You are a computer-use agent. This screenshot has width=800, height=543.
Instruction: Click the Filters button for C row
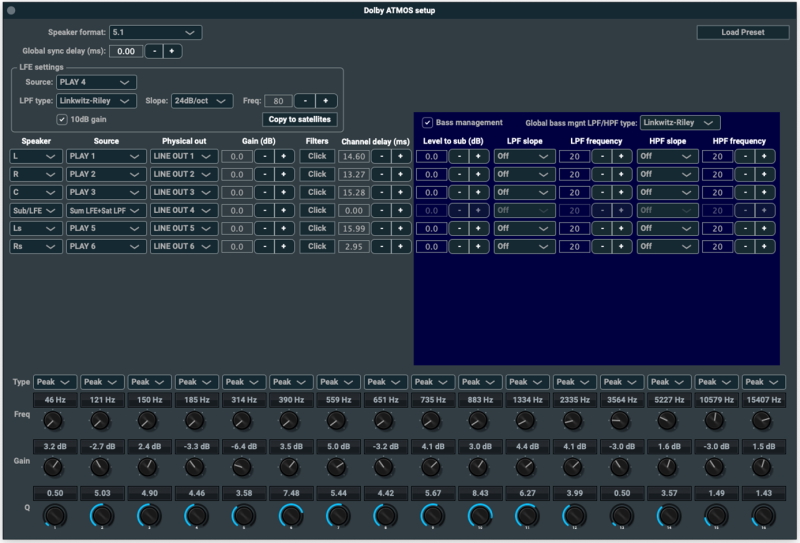click(x=317, y=192)
